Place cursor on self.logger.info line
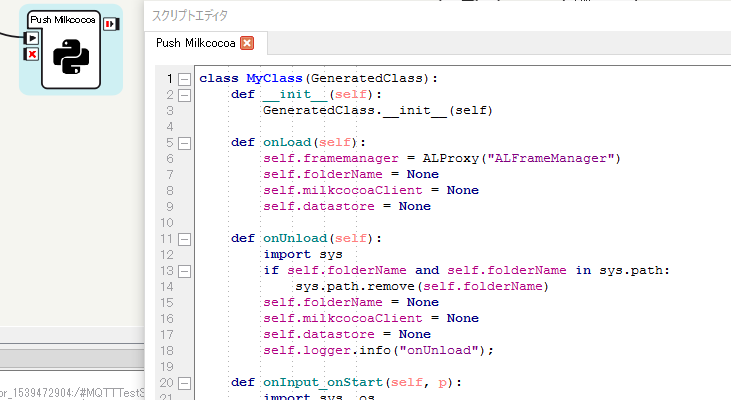The height and width of the screenshot is (400, 731). click(378, 350)
